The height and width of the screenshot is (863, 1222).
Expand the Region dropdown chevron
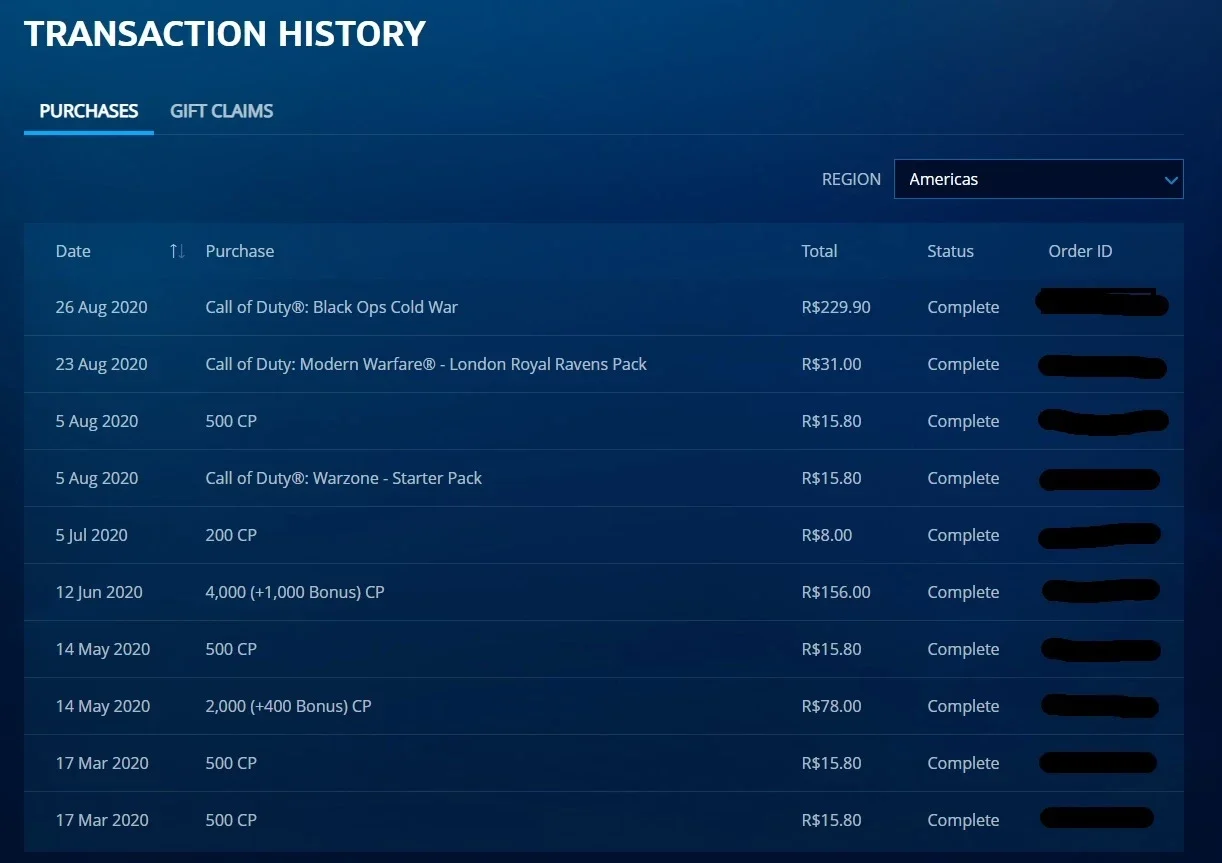click(1171, 180)
